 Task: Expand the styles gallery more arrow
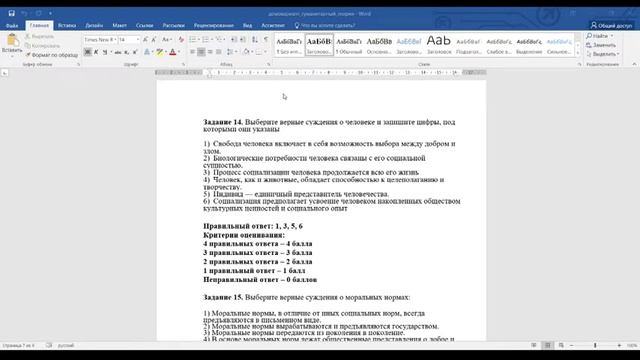578,53
